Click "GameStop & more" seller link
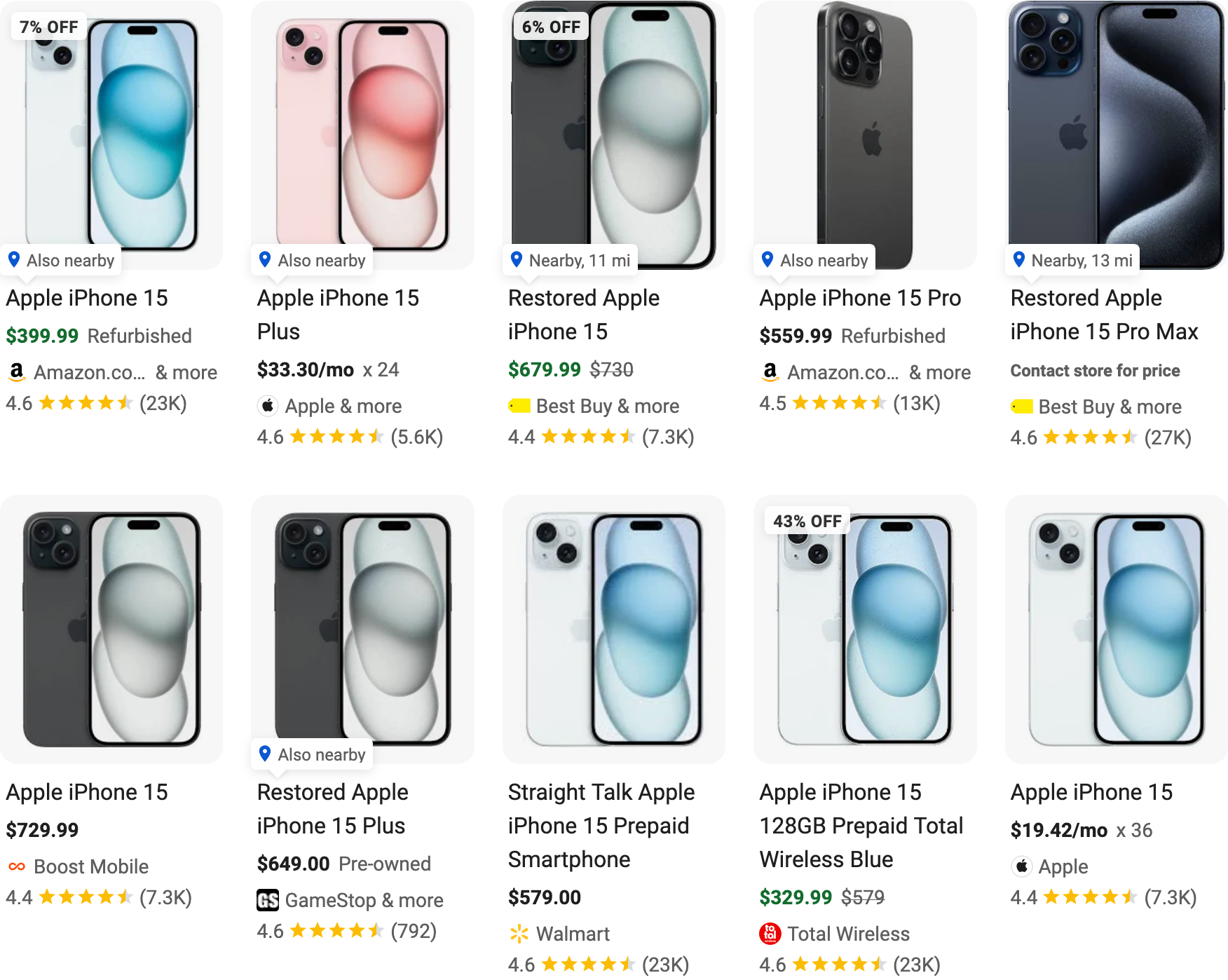 [x=364, y=900]
